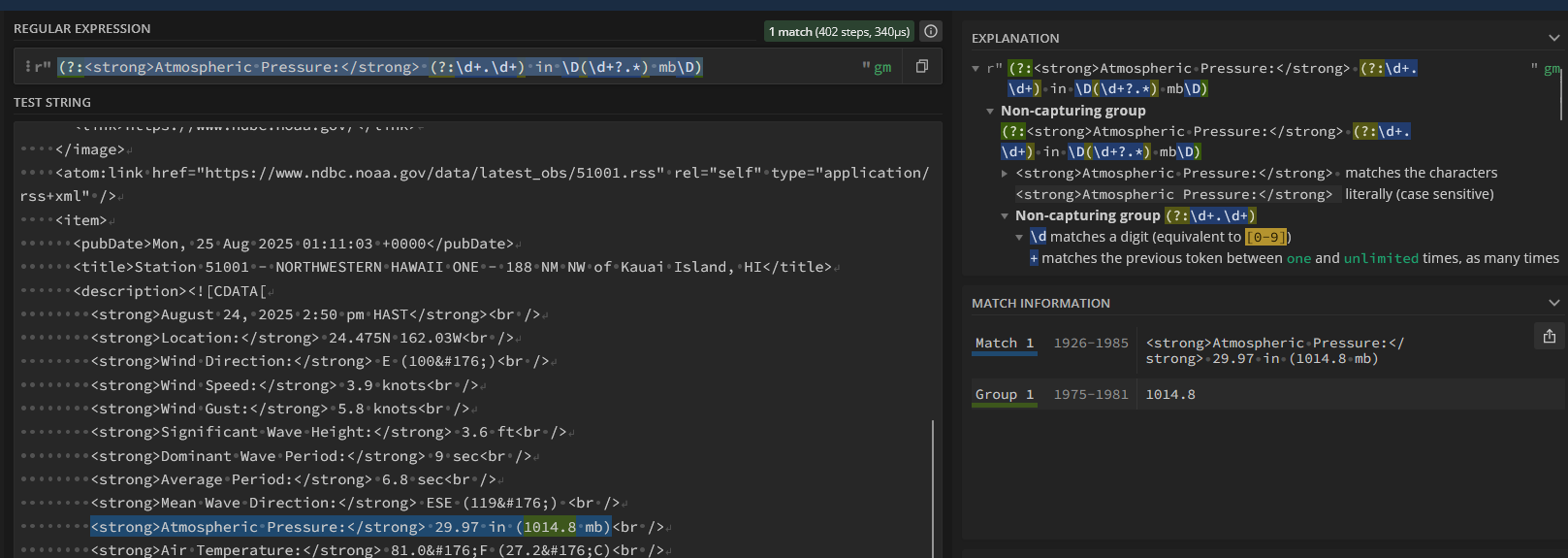The width and height of the screenshot is (1568, 558).
Task: Select the Group 1 label
Action: click(1004, 395)
